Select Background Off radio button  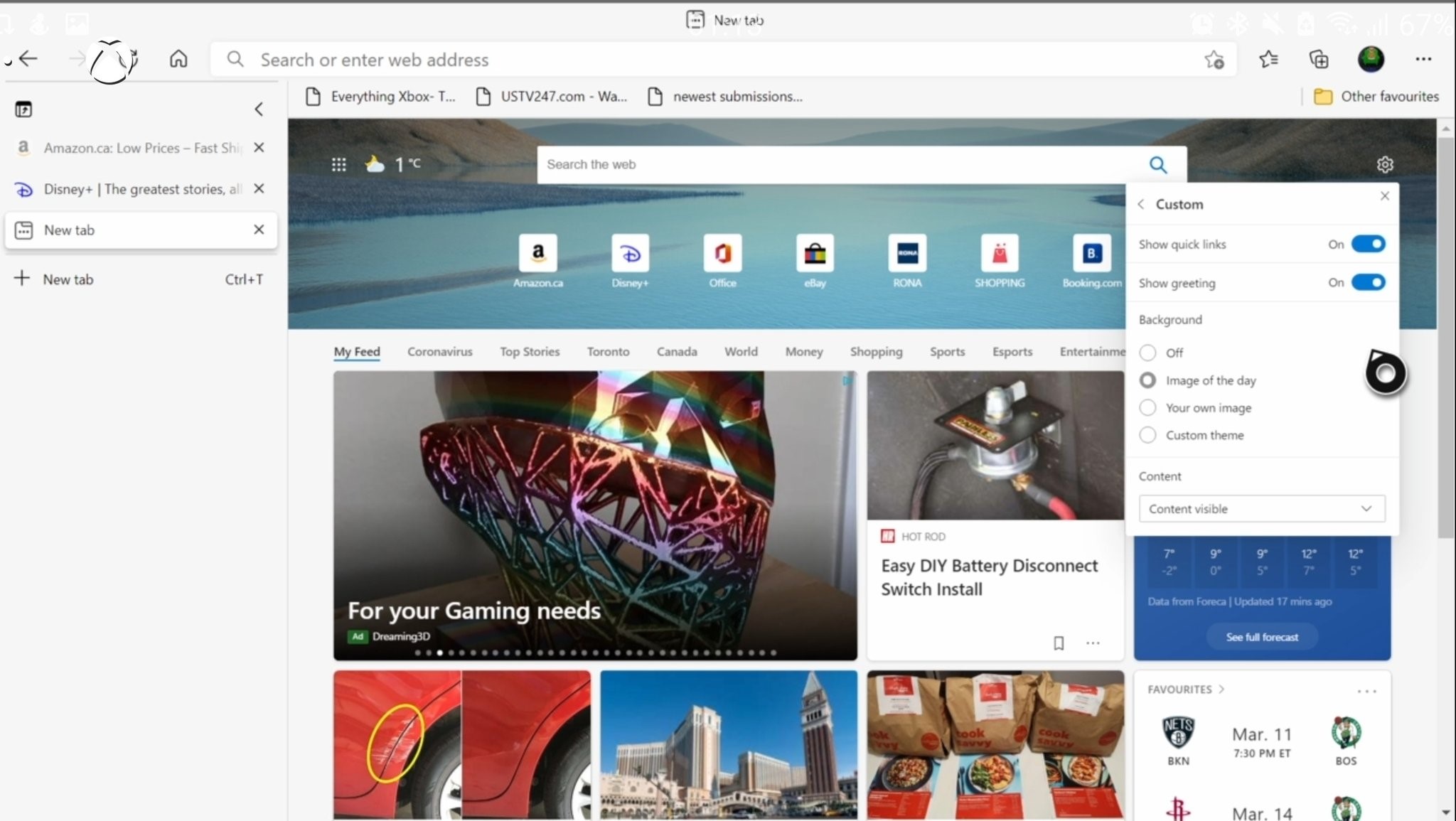click(x=1147, y=353)
